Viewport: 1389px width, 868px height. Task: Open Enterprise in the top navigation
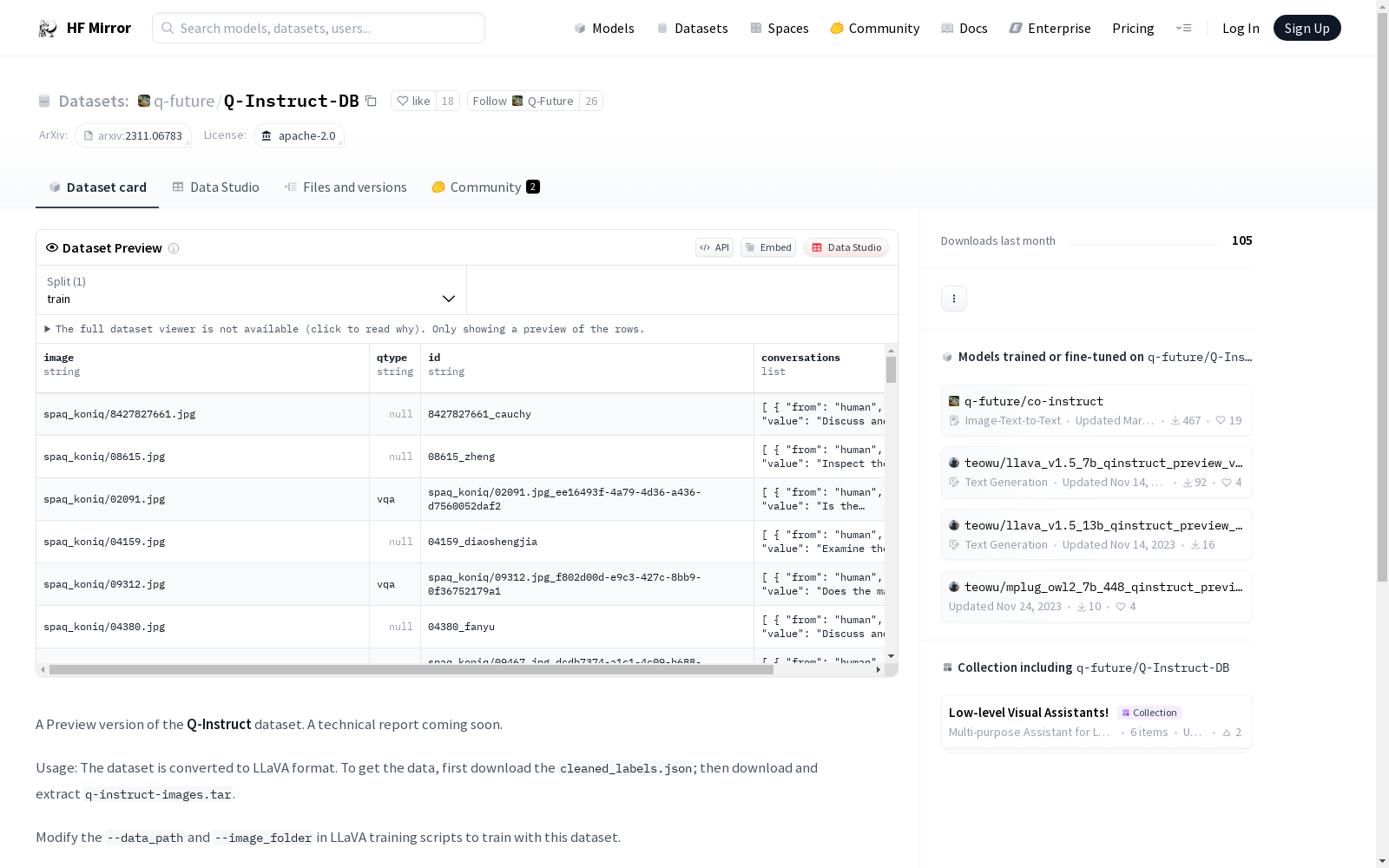1050,28
